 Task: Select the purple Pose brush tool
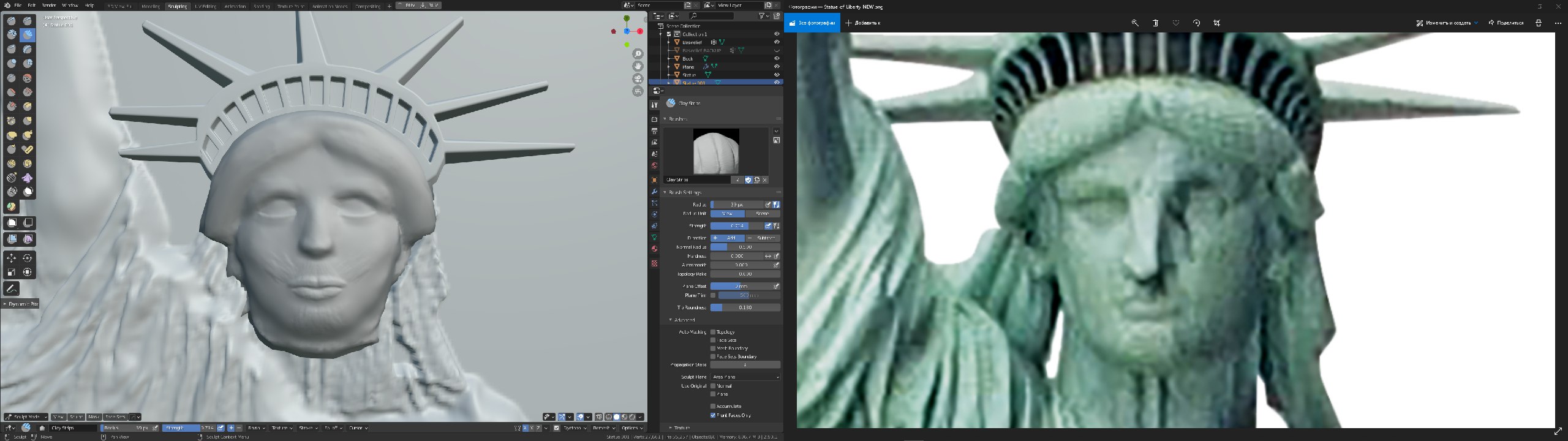click(x=28, y=178)
